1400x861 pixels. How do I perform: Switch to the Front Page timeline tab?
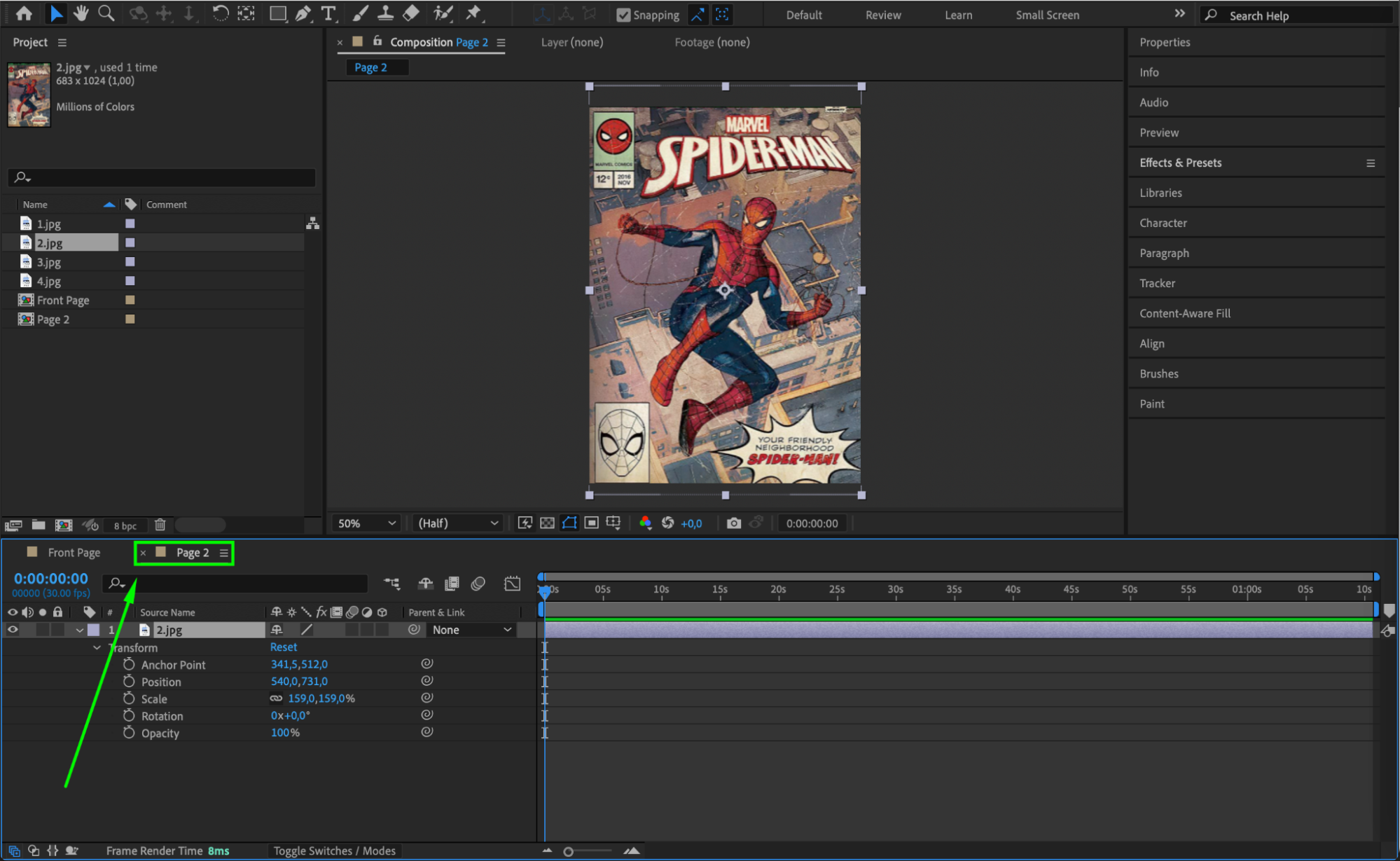click(x=74, y=553)
